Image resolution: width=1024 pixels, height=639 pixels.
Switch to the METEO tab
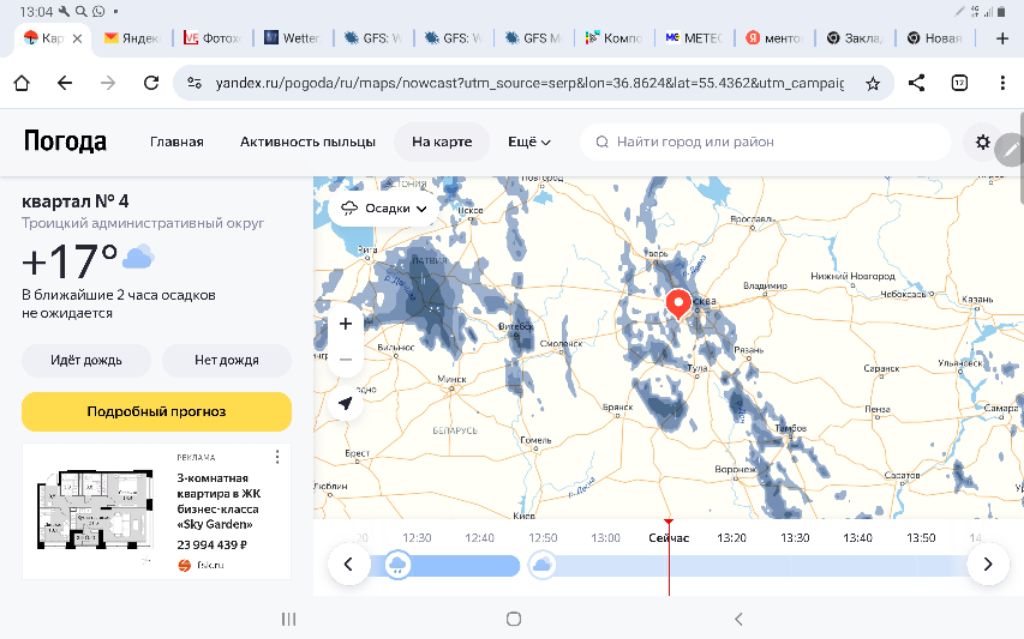tap(694, 39)
